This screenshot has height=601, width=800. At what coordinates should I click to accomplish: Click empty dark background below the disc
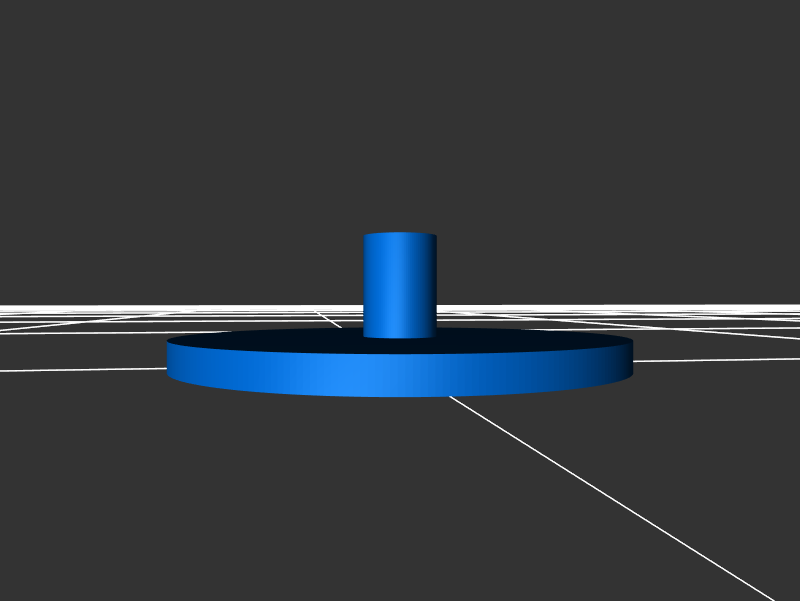click(300, 500)
